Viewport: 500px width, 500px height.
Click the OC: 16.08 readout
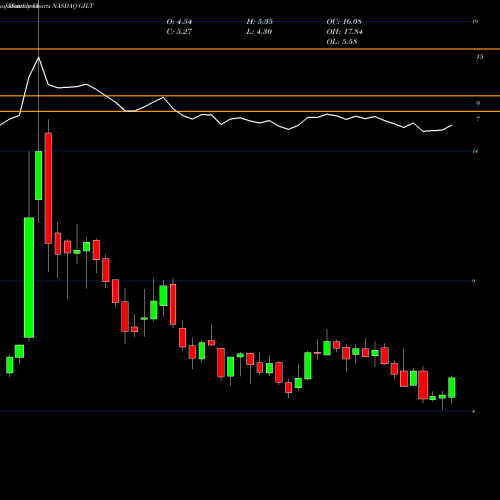tap(344, 22)
